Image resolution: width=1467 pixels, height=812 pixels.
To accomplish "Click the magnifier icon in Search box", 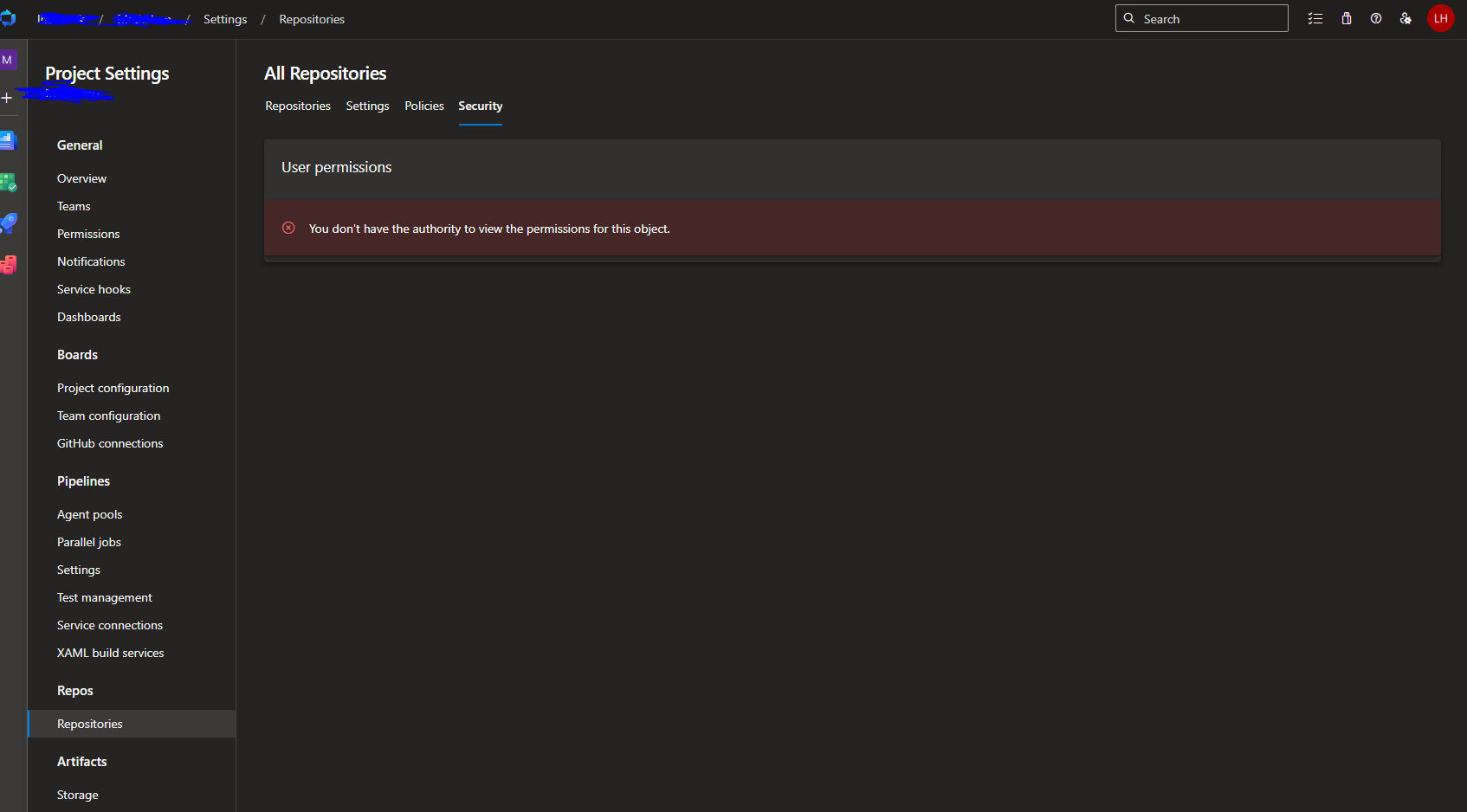I will click(1129, 18).
